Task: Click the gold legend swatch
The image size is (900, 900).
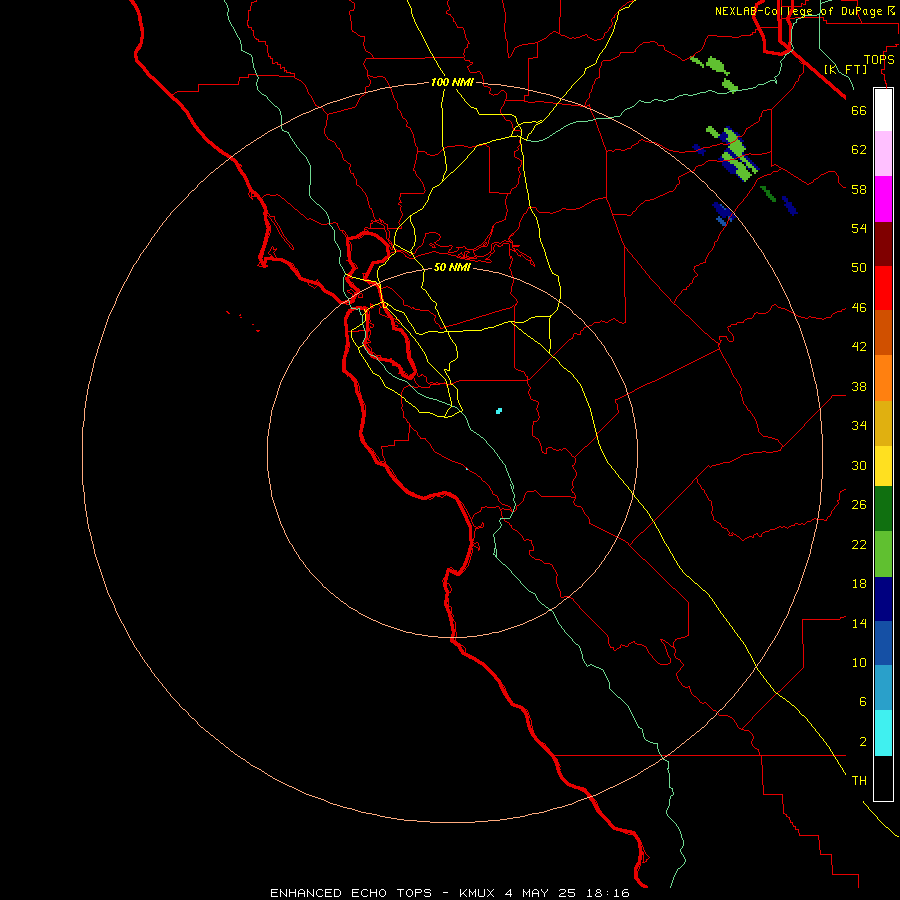Action: 883,423
